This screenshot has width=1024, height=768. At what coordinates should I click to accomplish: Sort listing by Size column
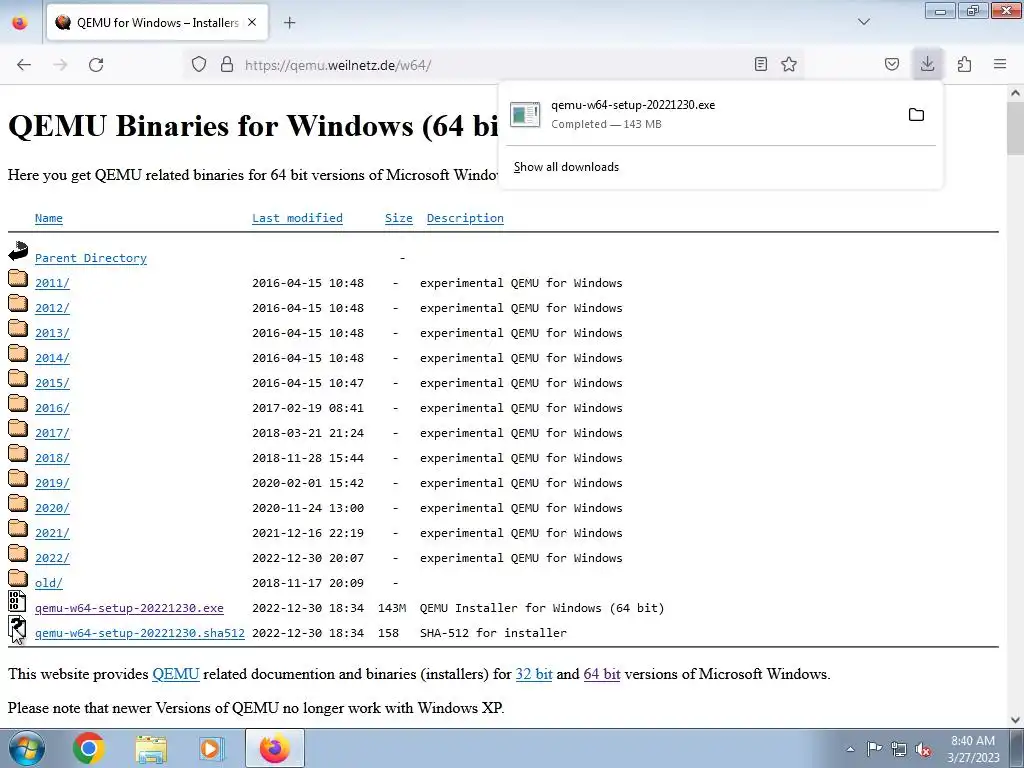click(x=398, y=218)
